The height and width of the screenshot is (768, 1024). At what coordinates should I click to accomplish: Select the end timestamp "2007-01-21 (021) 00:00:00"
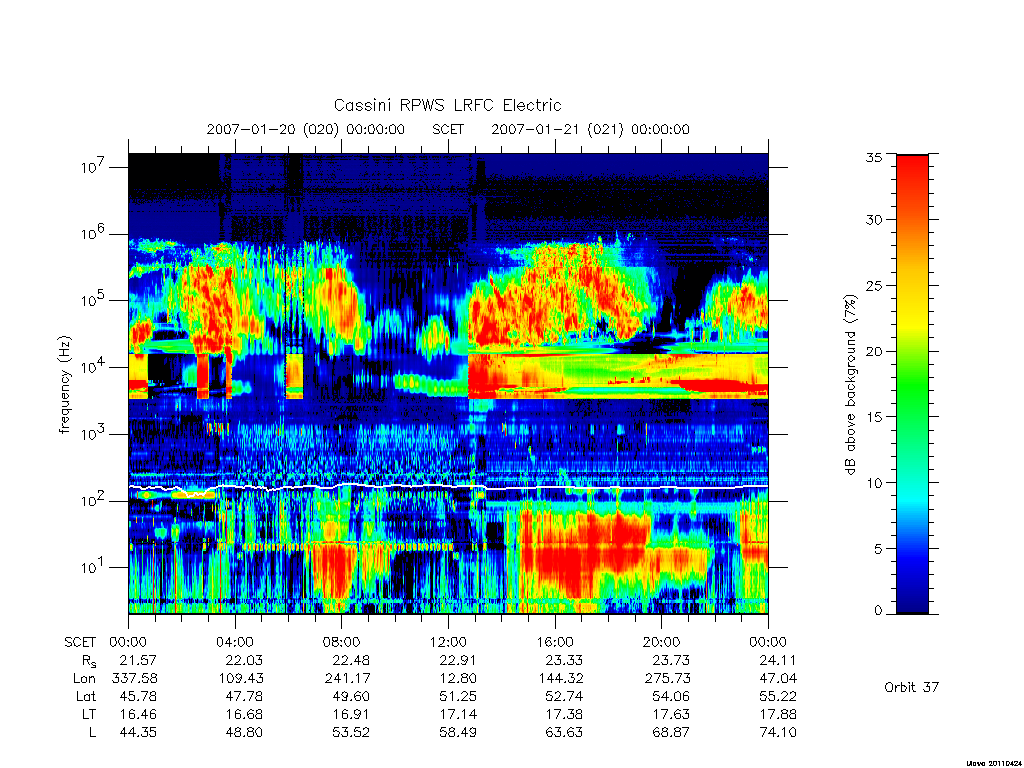[590, 129]
